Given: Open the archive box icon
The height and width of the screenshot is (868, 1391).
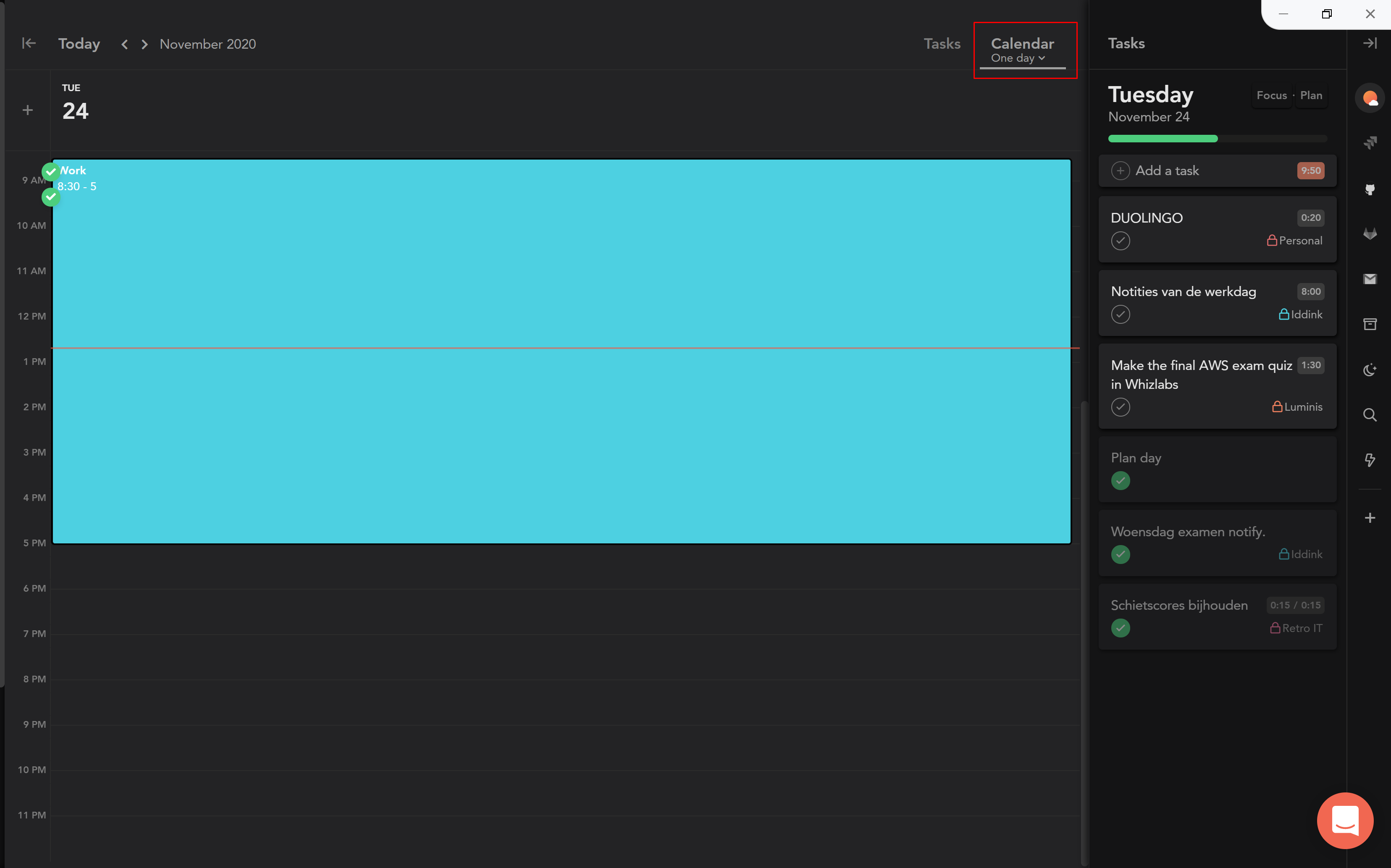Looking at the screenshot, I should [x=1370, y=324].
